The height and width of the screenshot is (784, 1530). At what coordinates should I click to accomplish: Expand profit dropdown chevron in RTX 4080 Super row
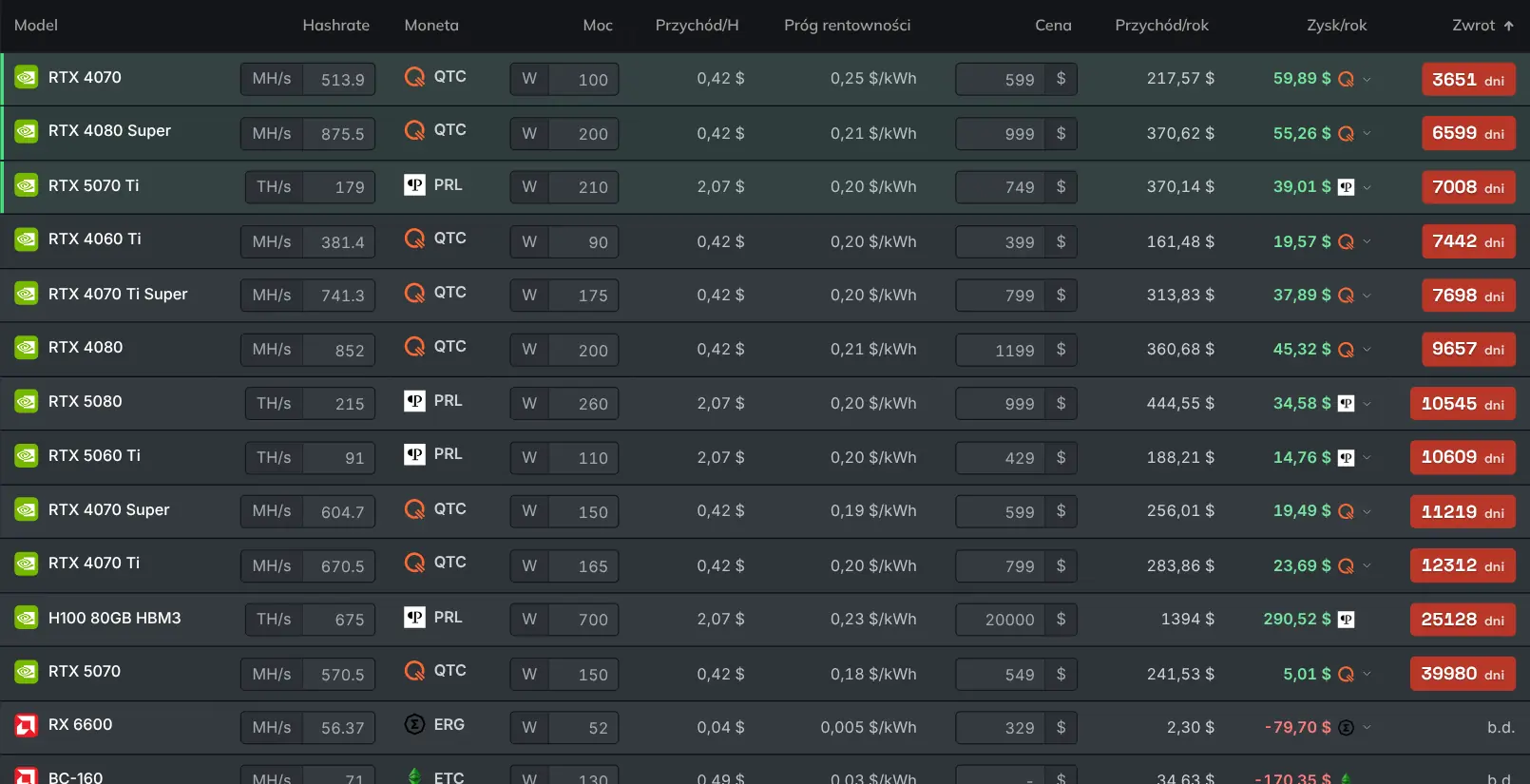1367,133
